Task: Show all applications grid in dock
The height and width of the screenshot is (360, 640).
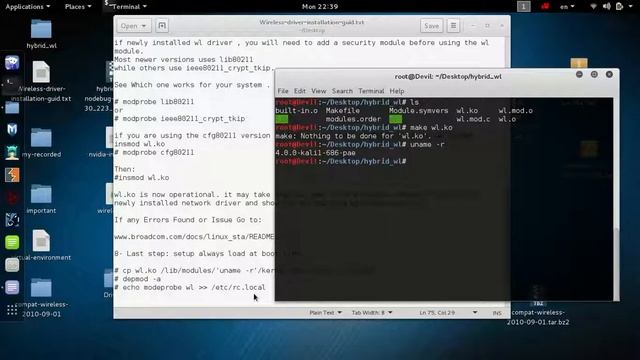Action: pyautogui.click(x=12, y=310)
